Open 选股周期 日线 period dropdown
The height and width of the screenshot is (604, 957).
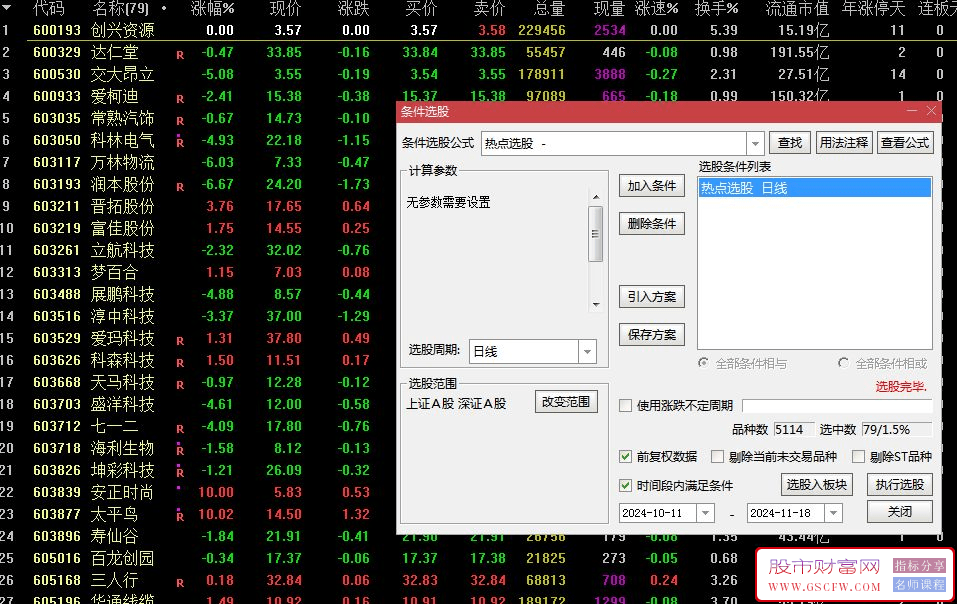[587, 351]
